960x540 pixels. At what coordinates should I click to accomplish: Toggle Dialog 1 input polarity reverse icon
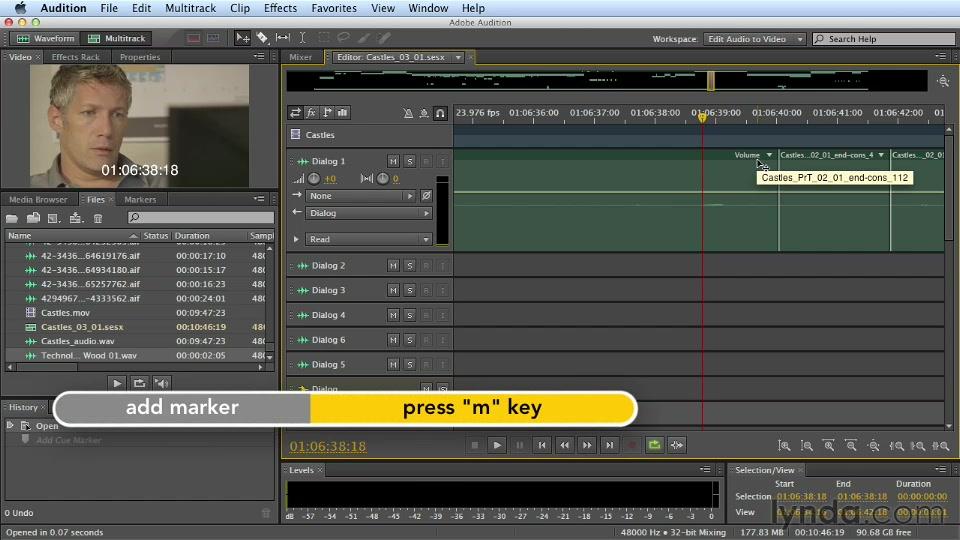point(426,196)
